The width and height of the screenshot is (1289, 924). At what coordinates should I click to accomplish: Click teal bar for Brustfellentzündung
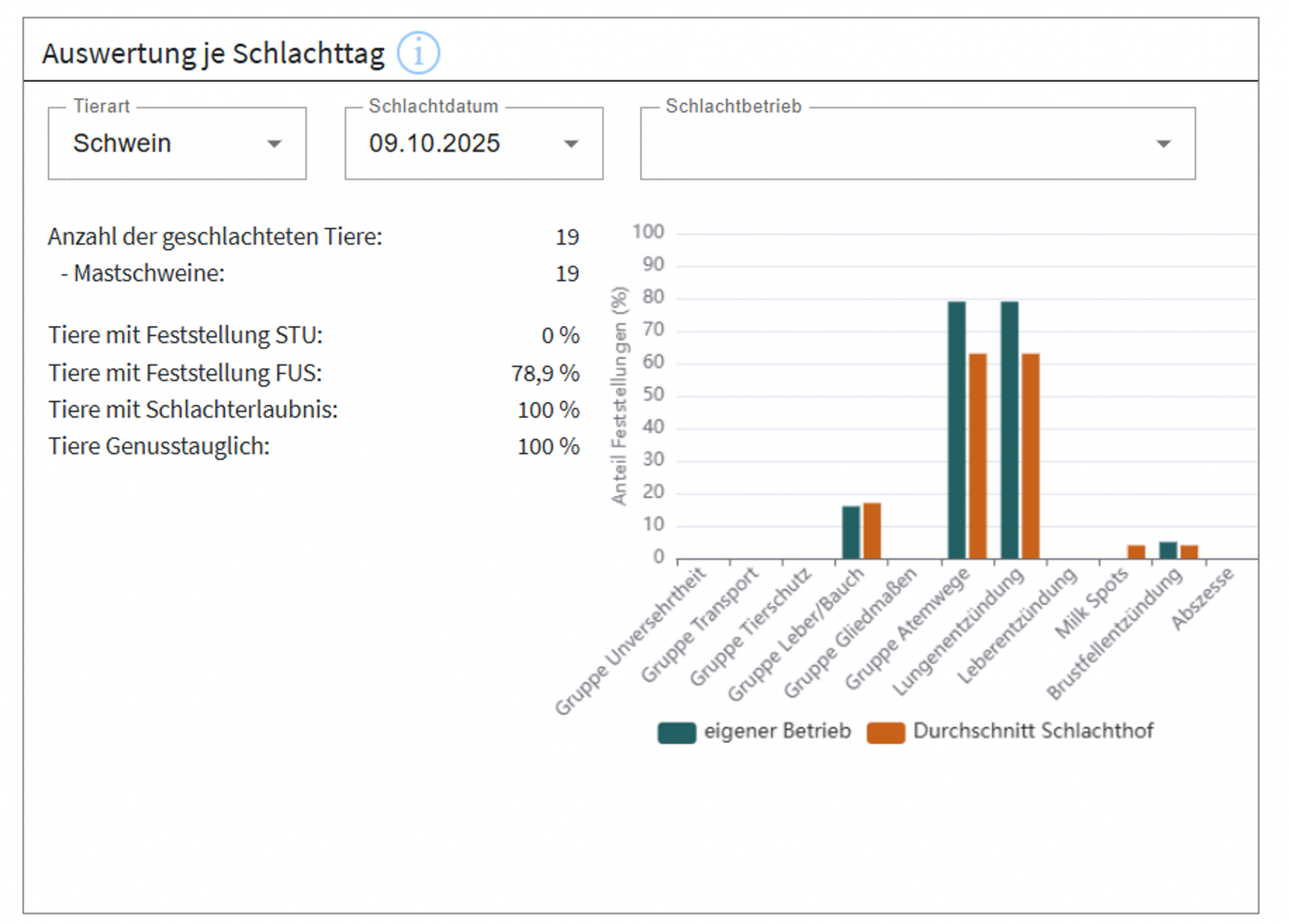[1168, 550]
